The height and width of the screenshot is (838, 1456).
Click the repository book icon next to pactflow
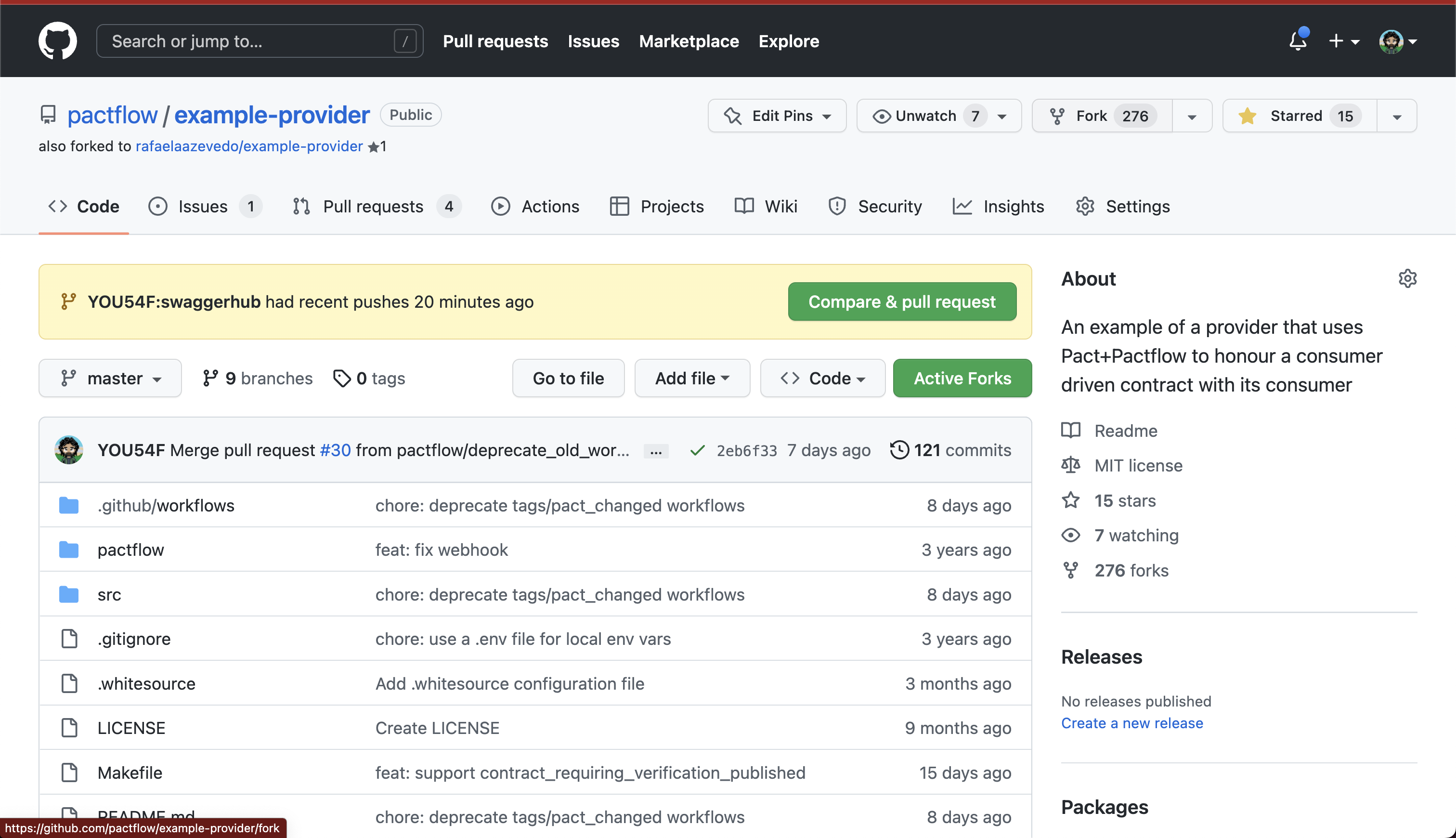point(48,115)
